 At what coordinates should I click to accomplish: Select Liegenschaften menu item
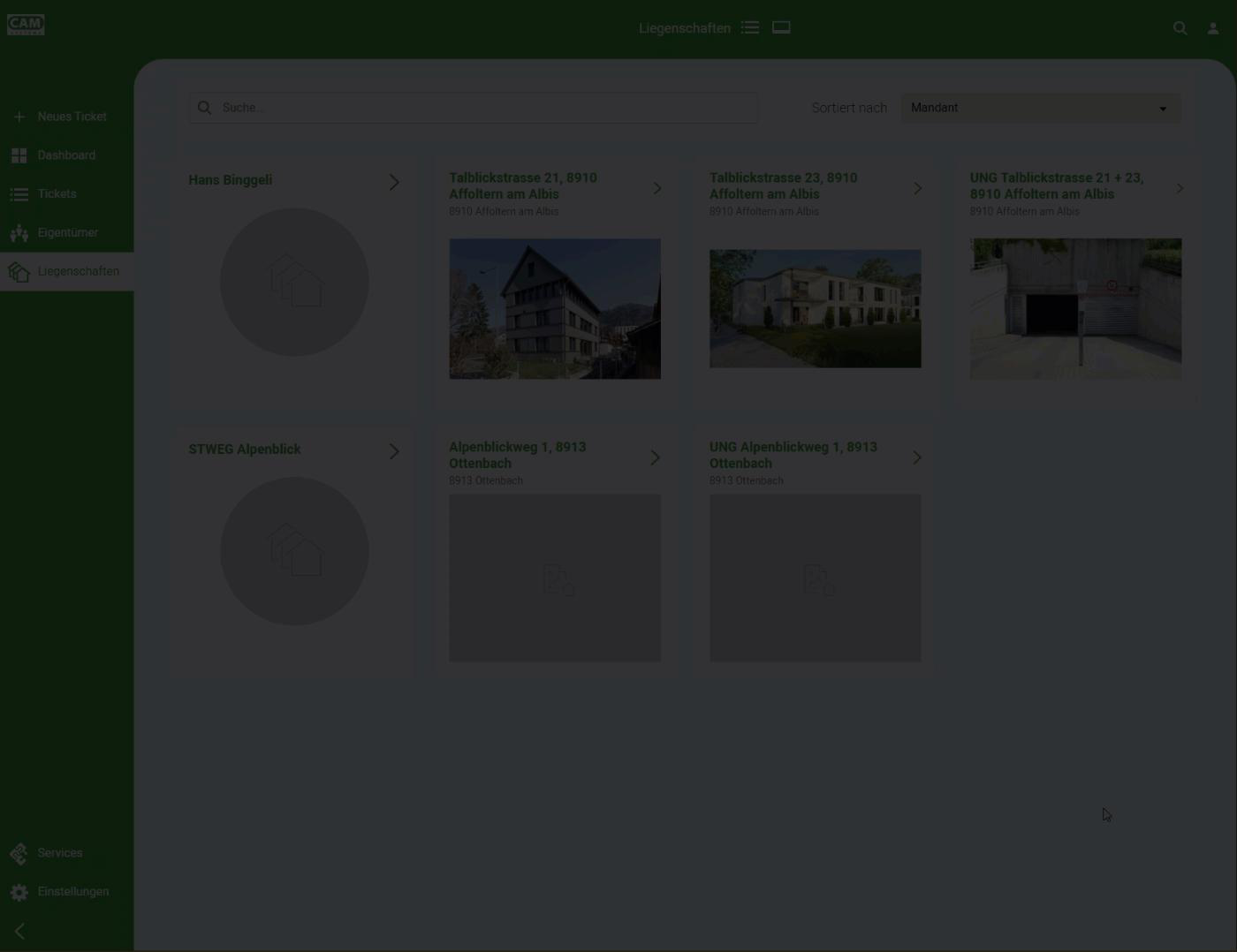click(x=67, y=272)
